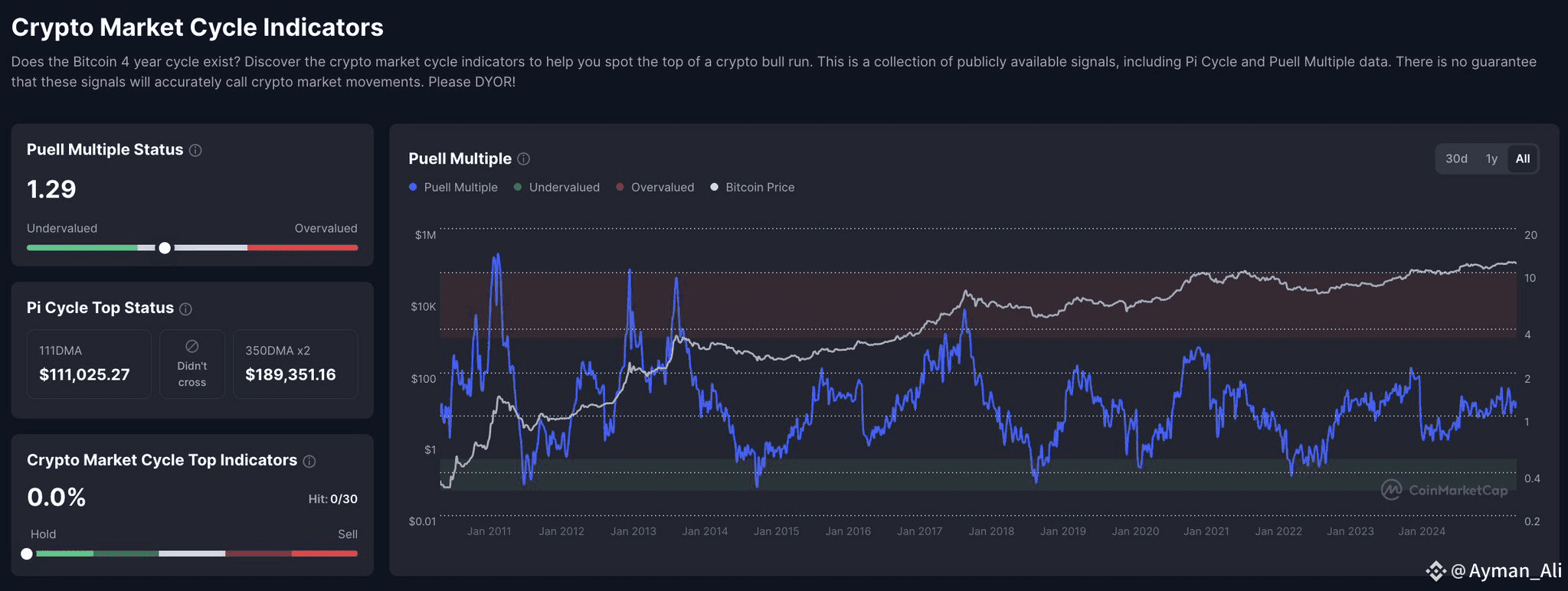
Task: Click the Puell Multiple Status info icon
Action: pos(195,151)
